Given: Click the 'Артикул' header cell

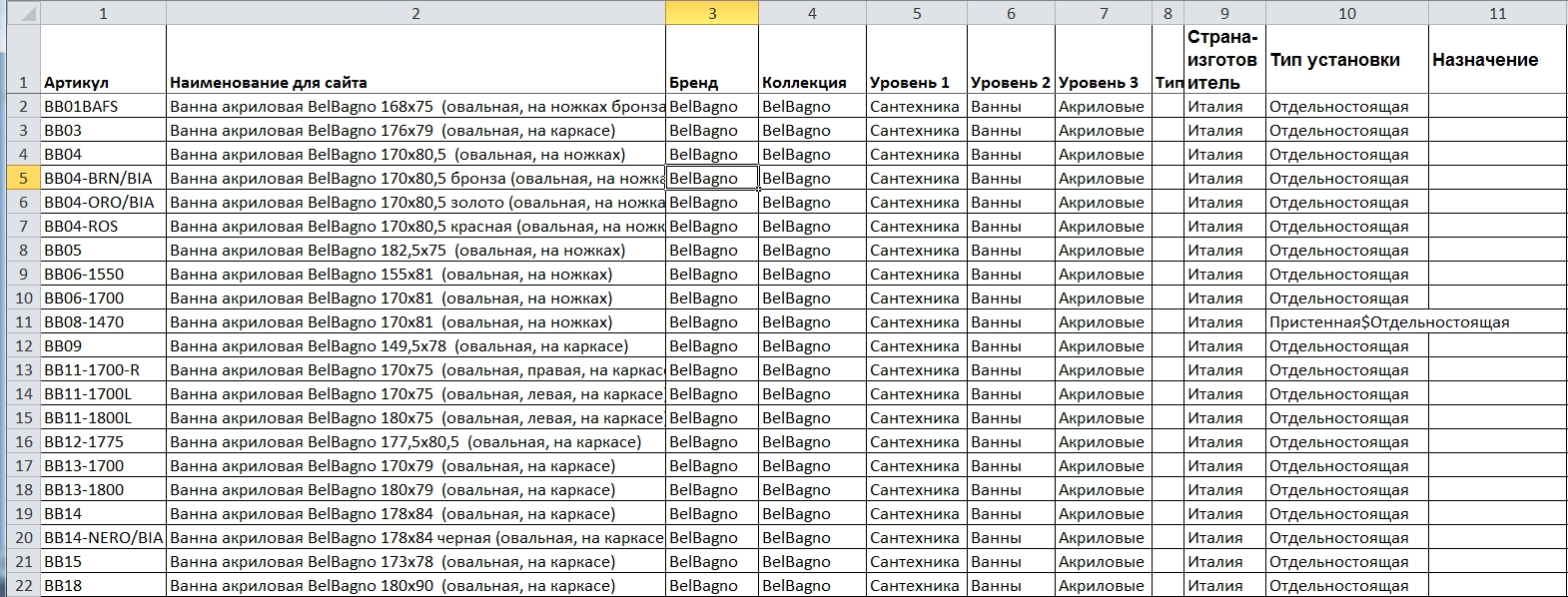Looking at the screenshot, I should tap(103, 59).
